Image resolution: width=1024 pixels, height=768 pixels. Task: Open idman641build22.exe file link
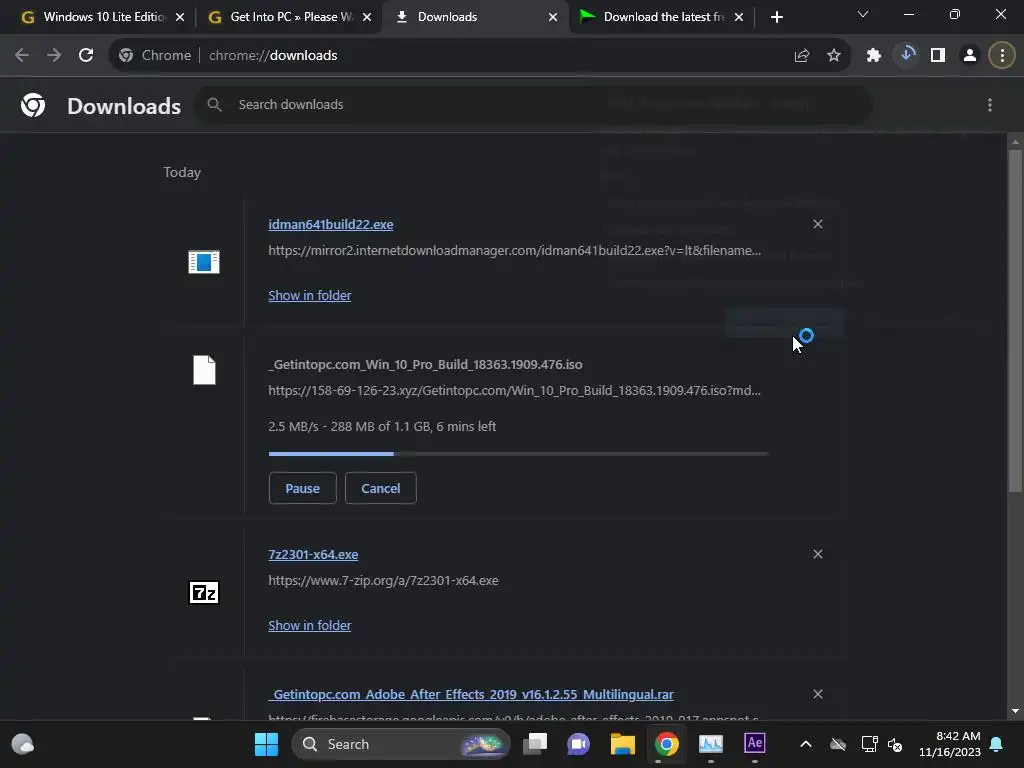click(x=330, y=224)
